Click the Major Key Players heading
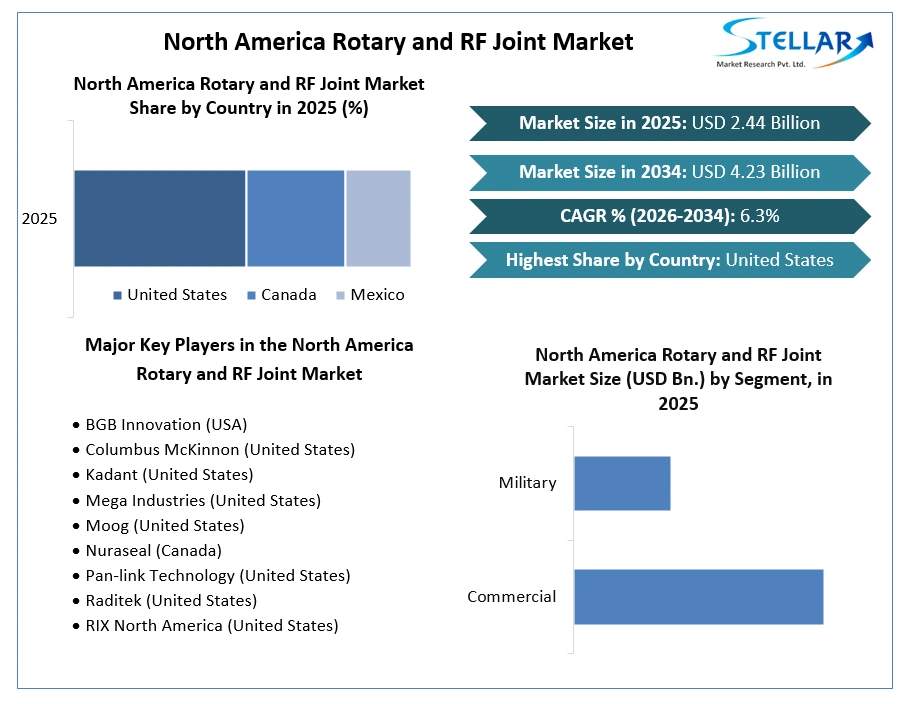The height and width of the screenshot is (704, 909). [x=249, y=360]
